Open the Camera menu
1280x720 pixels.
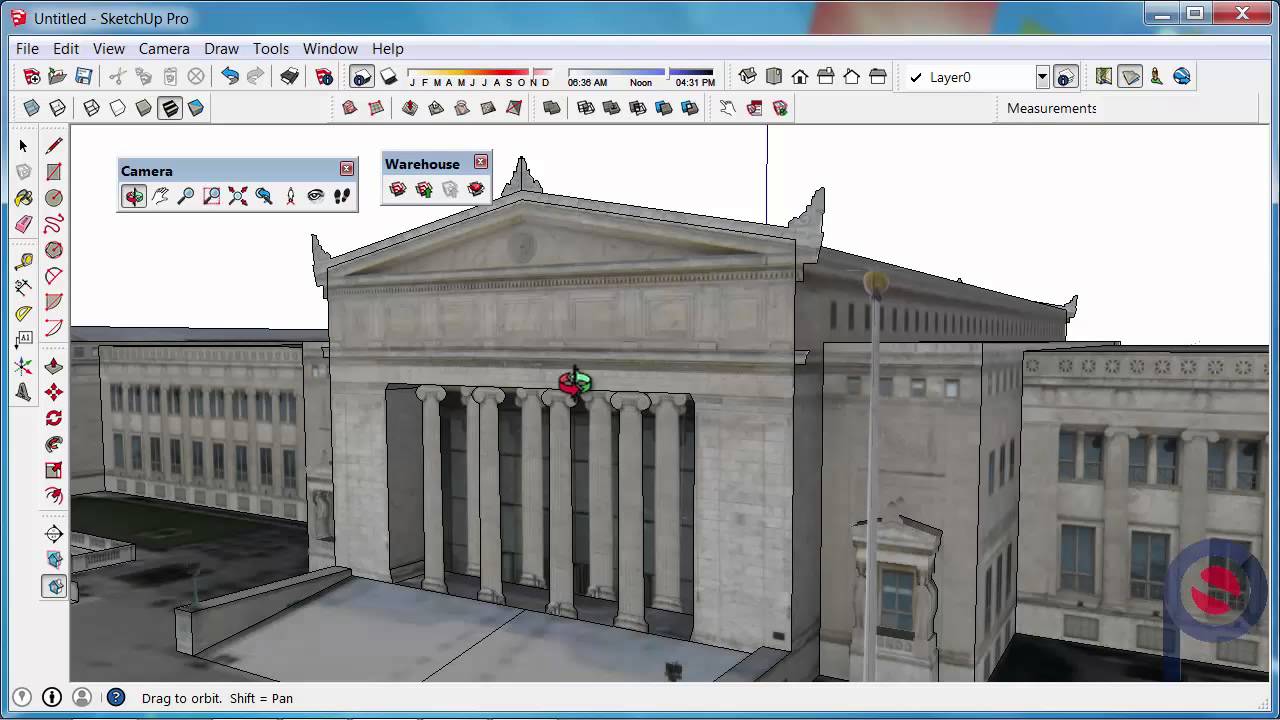(x=164, y=48)
